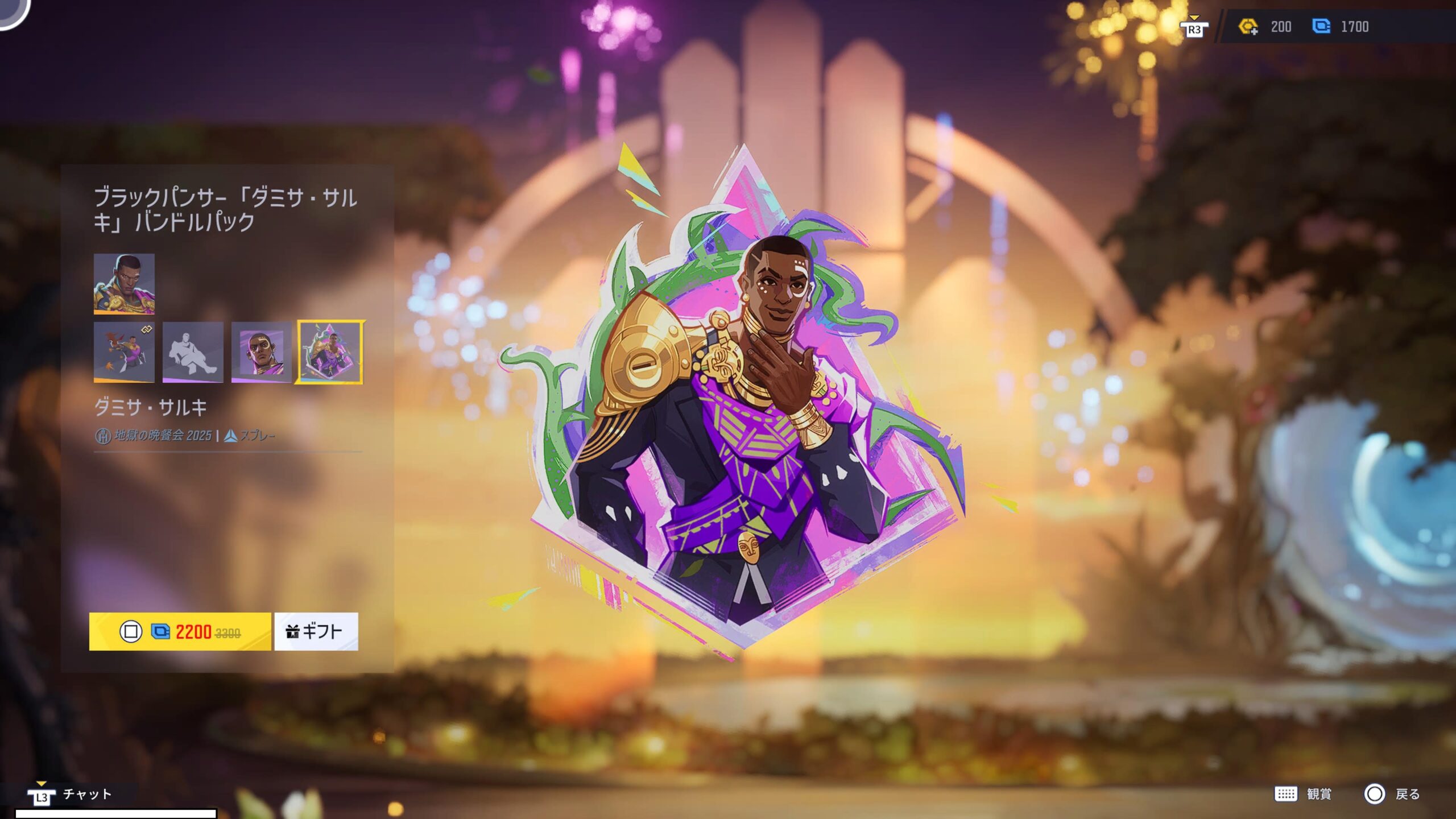Select the grey lounging emote thumbnail
Viewport: 1456px width, 819px height.
click(x=193, y=352)
